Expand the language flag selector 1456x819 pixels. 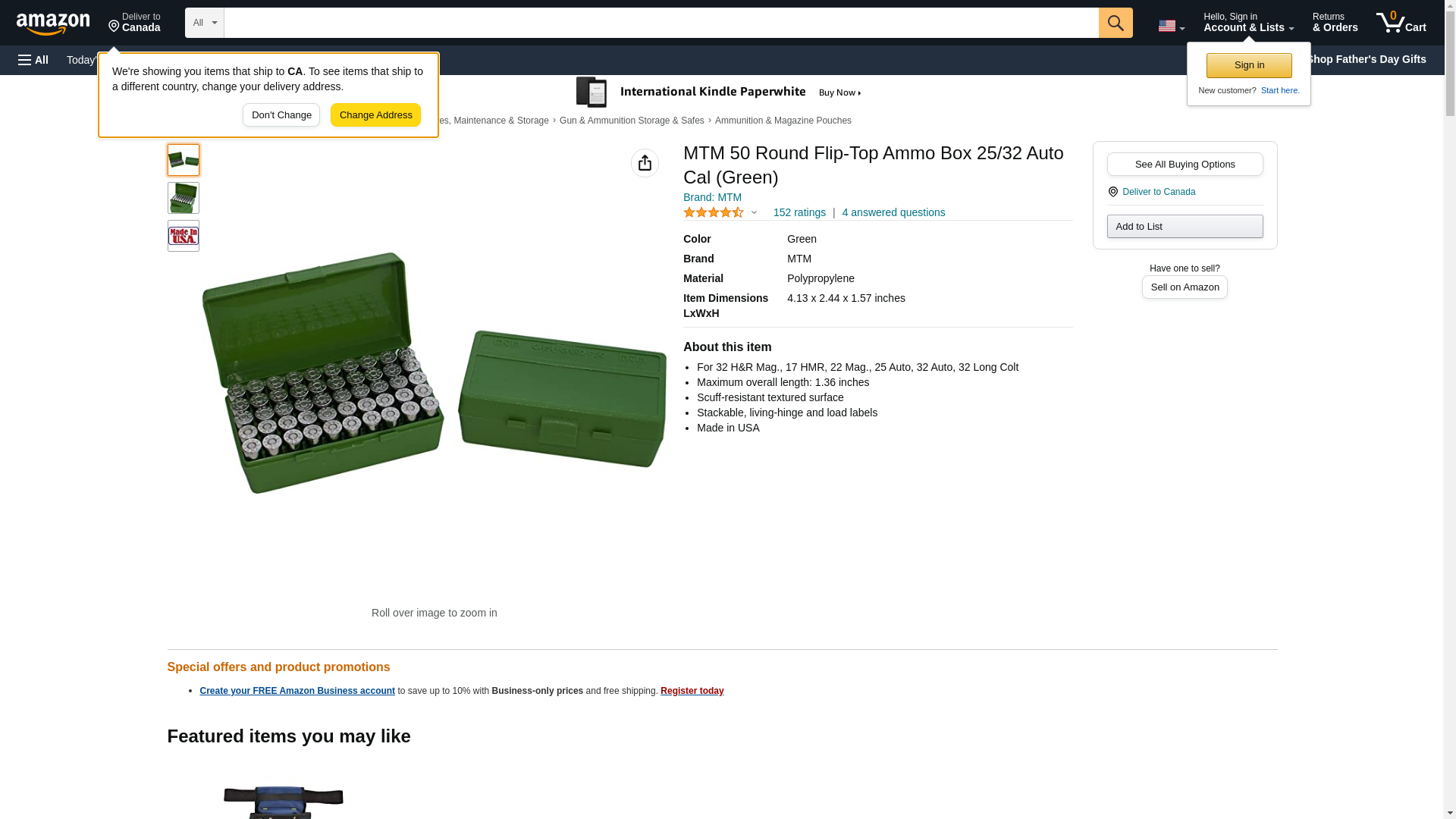click(1171, 26)
